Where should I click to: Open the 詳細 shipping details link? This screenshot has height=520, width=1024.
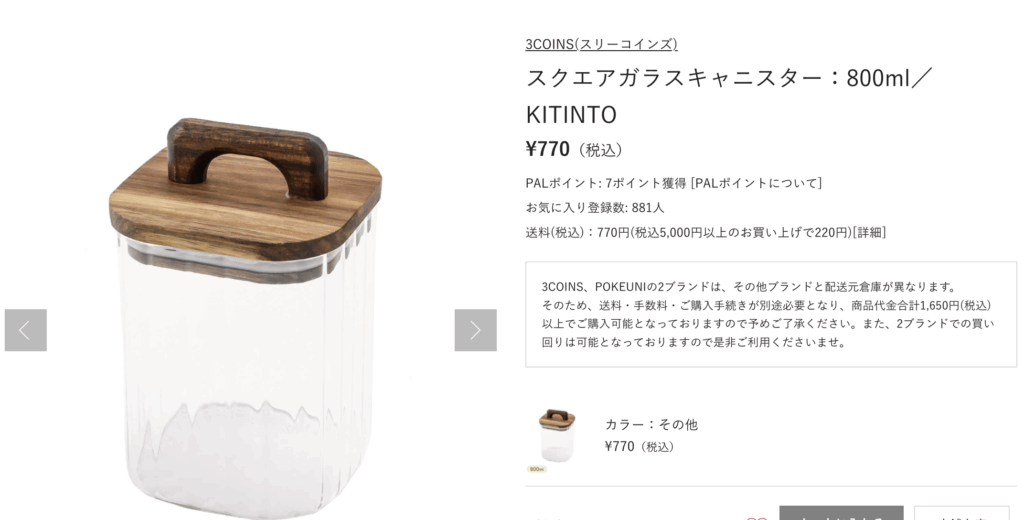869,232
